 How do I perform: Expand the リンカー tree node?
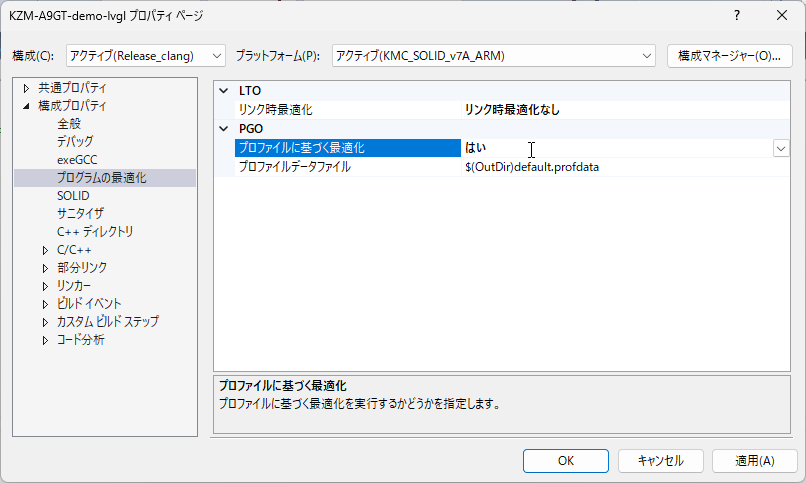coord(45,286)
